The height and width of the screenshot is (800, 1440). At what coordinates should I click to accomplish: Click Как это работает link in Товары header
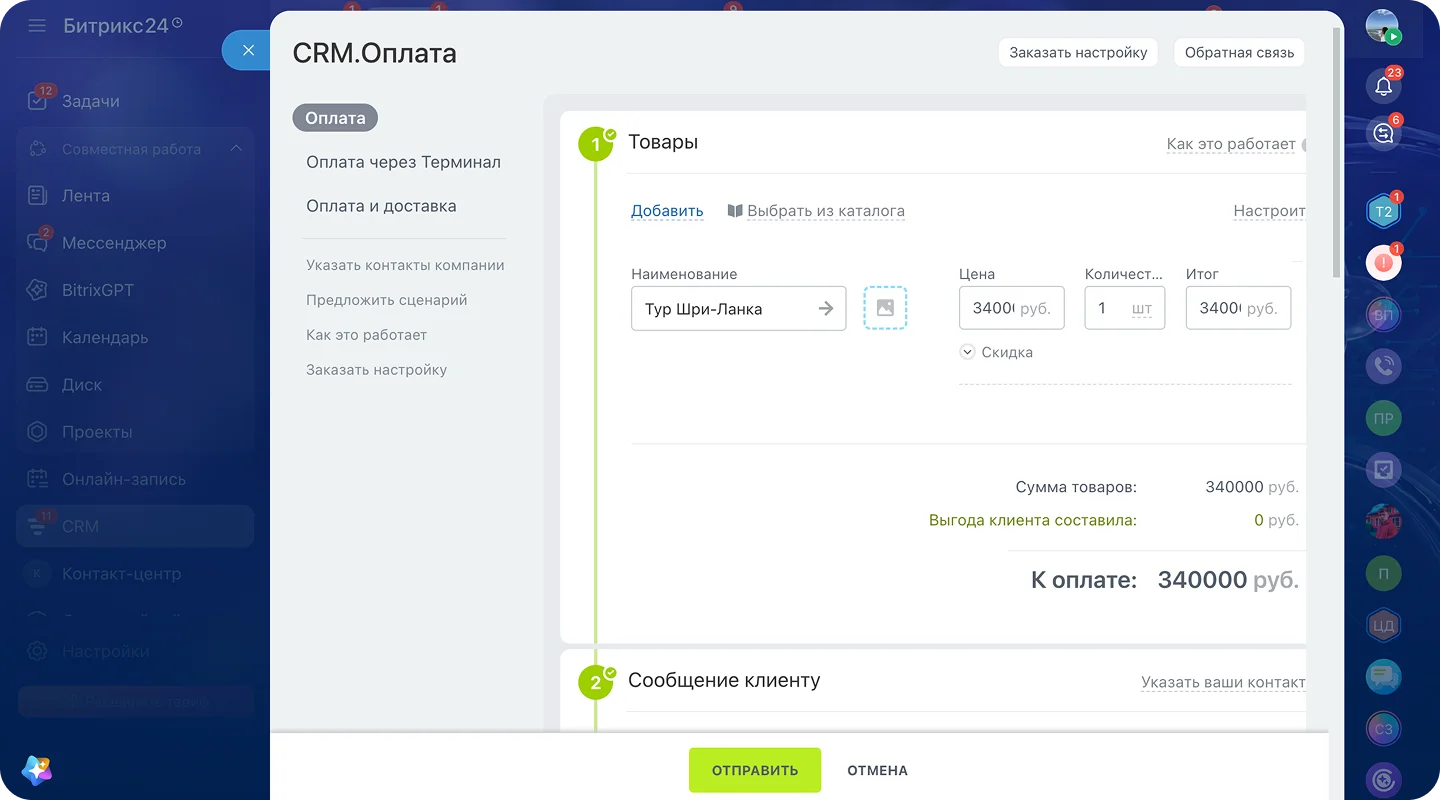click(1231, 144)
